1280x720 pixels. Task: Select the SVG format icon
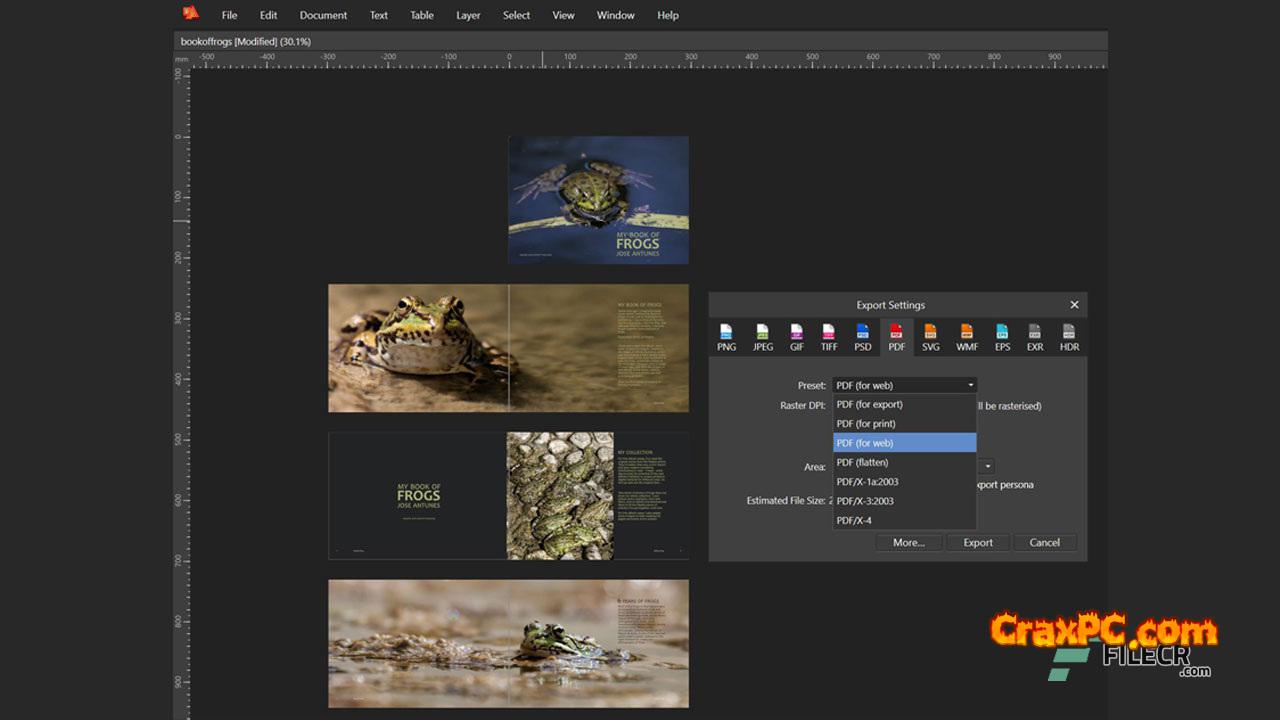point(930,337)
